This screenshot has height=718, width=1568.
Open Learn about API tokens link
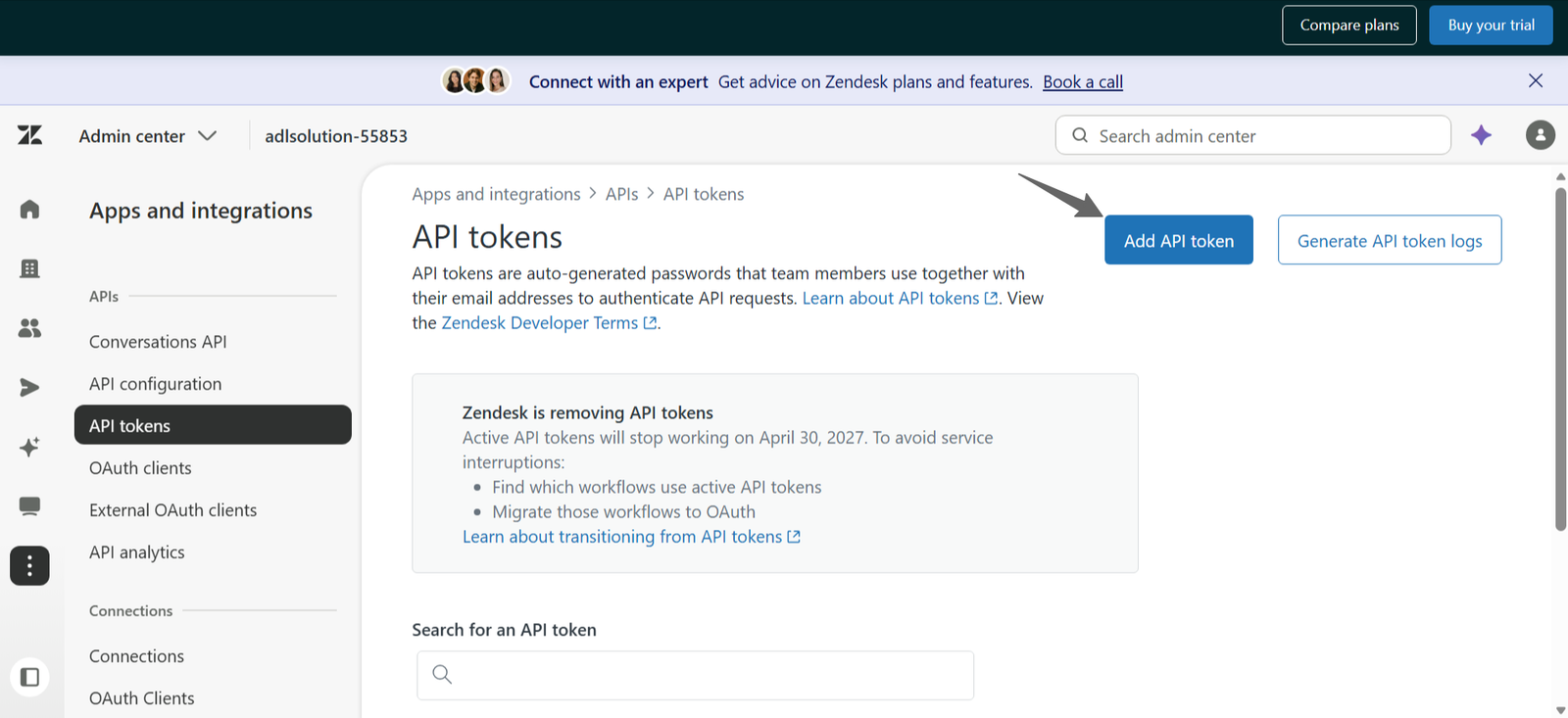(900, 298)
